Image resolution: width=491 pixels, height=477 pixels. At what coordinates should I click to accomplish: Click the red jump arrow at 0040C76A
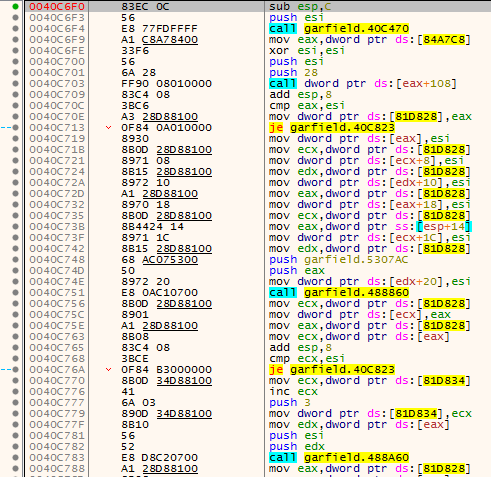pyautogui.click(x=108, y=370)
